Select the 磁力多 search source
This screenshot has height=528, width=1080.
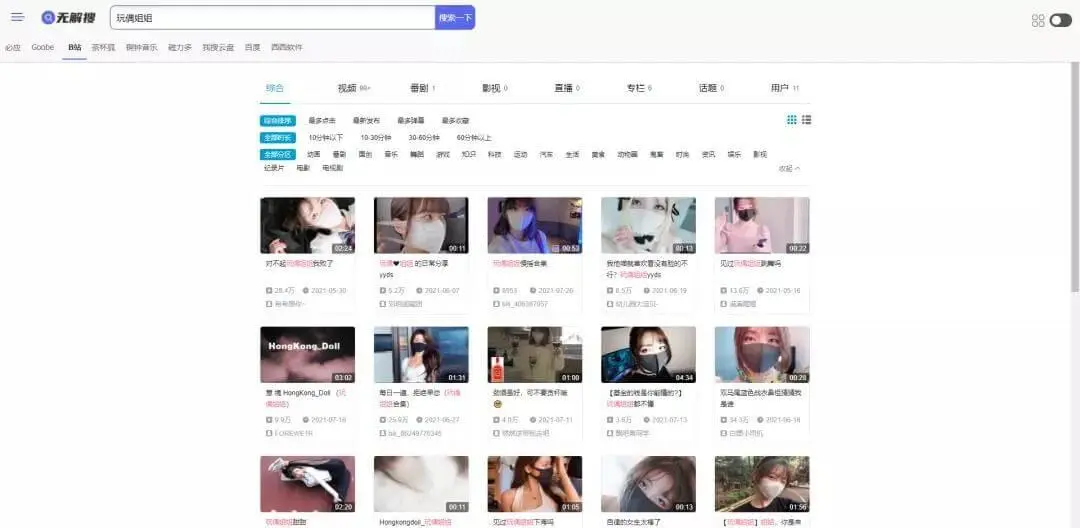click(180, 47)
